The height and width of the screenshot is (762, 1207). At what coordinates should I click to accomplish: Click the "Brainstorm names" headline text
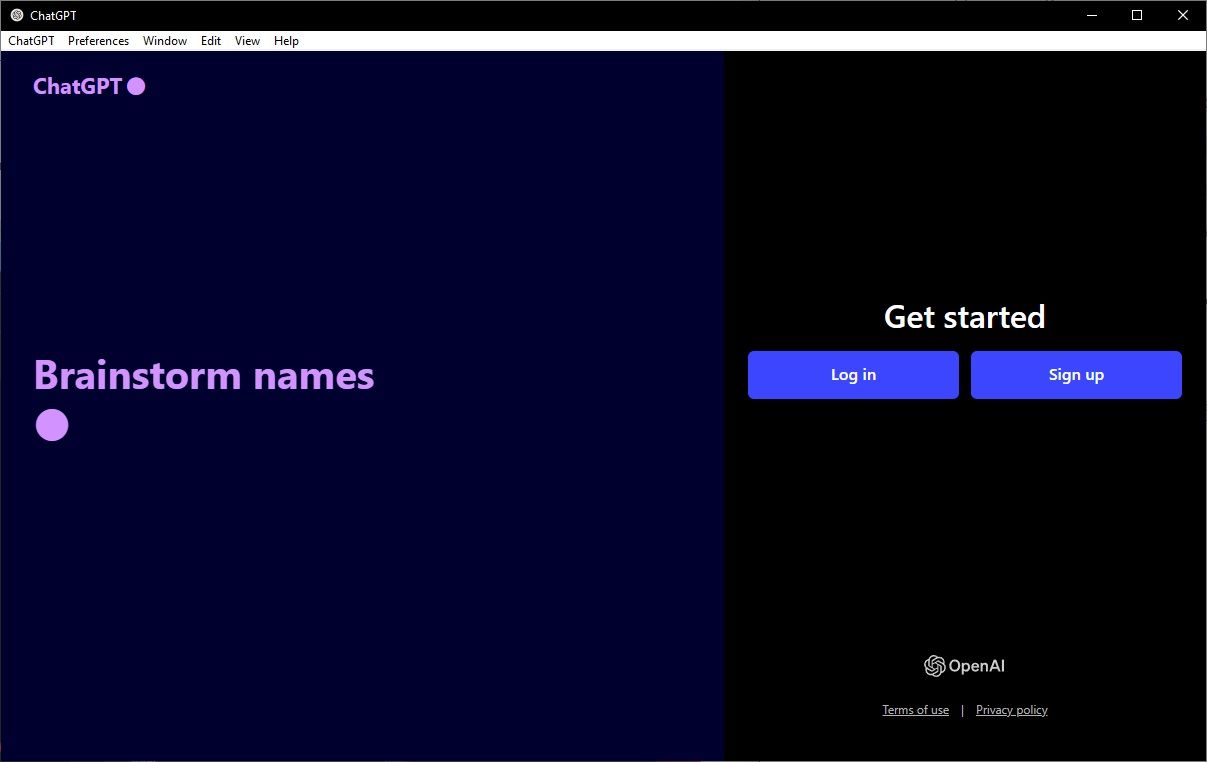[204, 376]
